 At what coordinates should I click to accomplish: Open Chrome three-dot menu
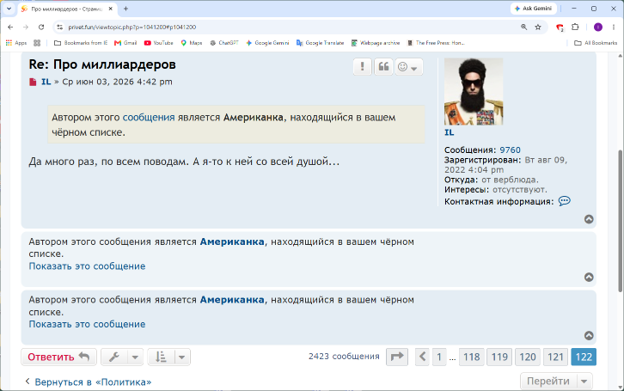click(x=613, y=27)
